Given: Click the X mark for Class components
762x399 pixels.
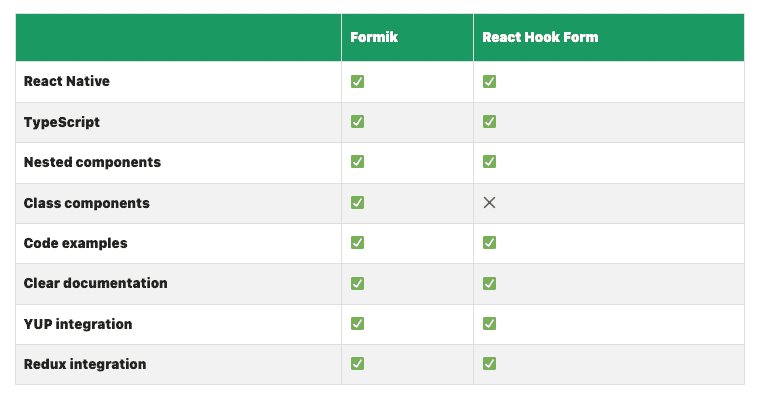Looking at the screenshot, I should [x=489, y=203].
